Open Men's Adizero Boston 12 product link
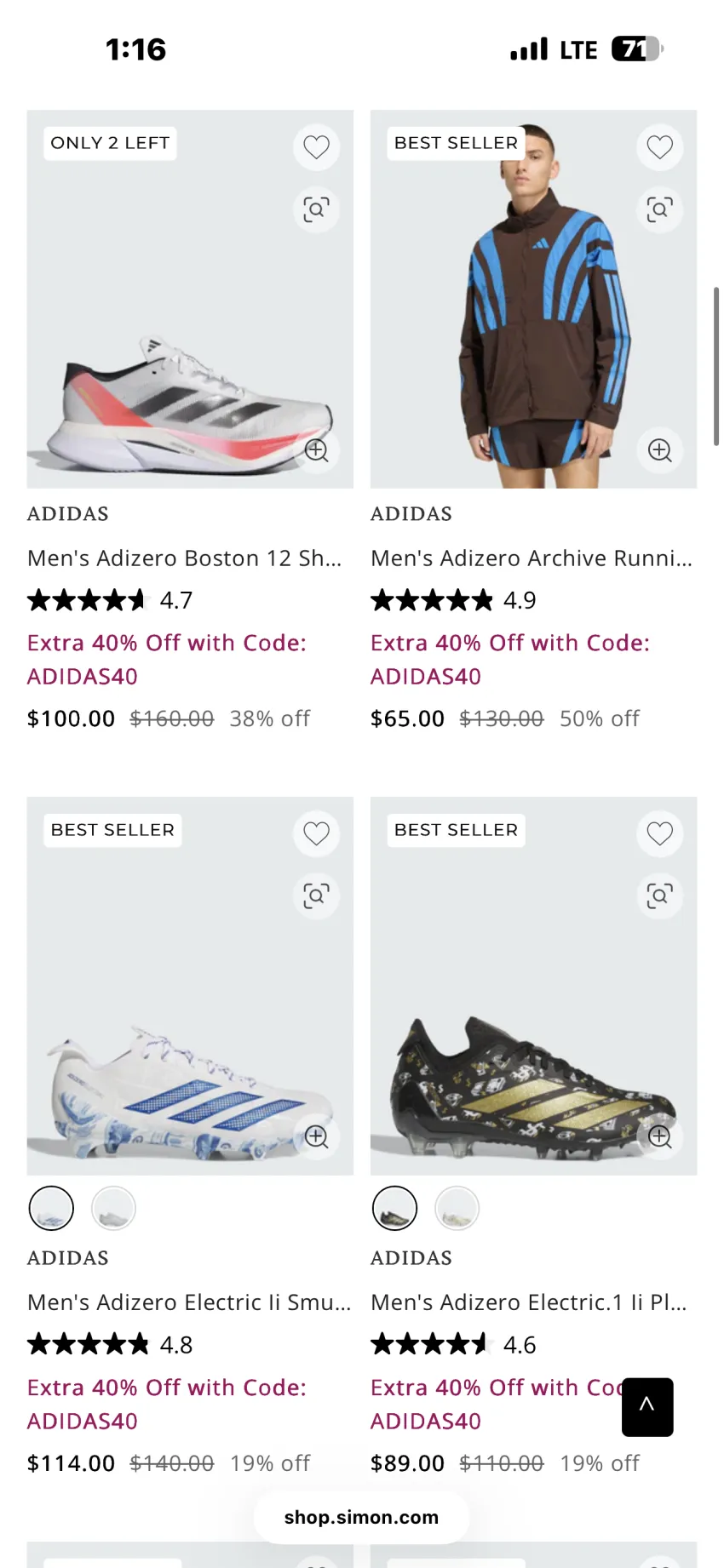Screen dimensions: 724x1568 click(x=185, y=558)
